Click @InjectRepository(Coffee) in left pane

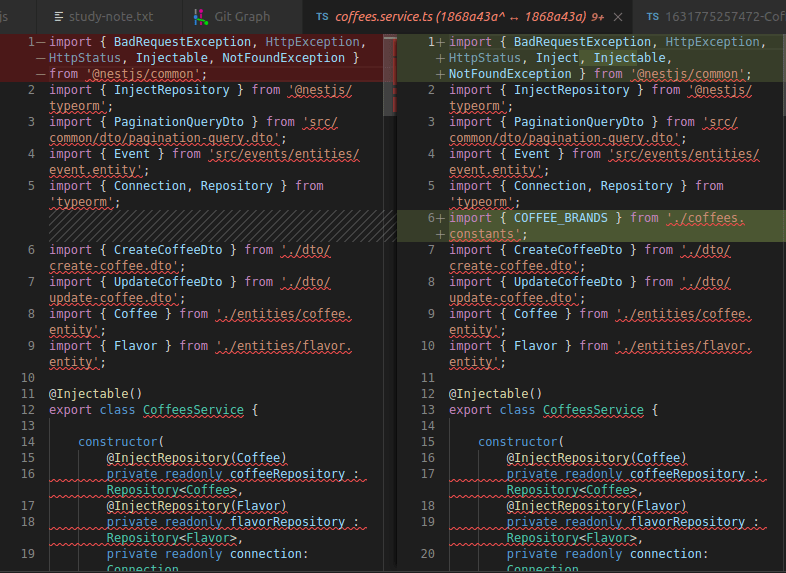196,458
